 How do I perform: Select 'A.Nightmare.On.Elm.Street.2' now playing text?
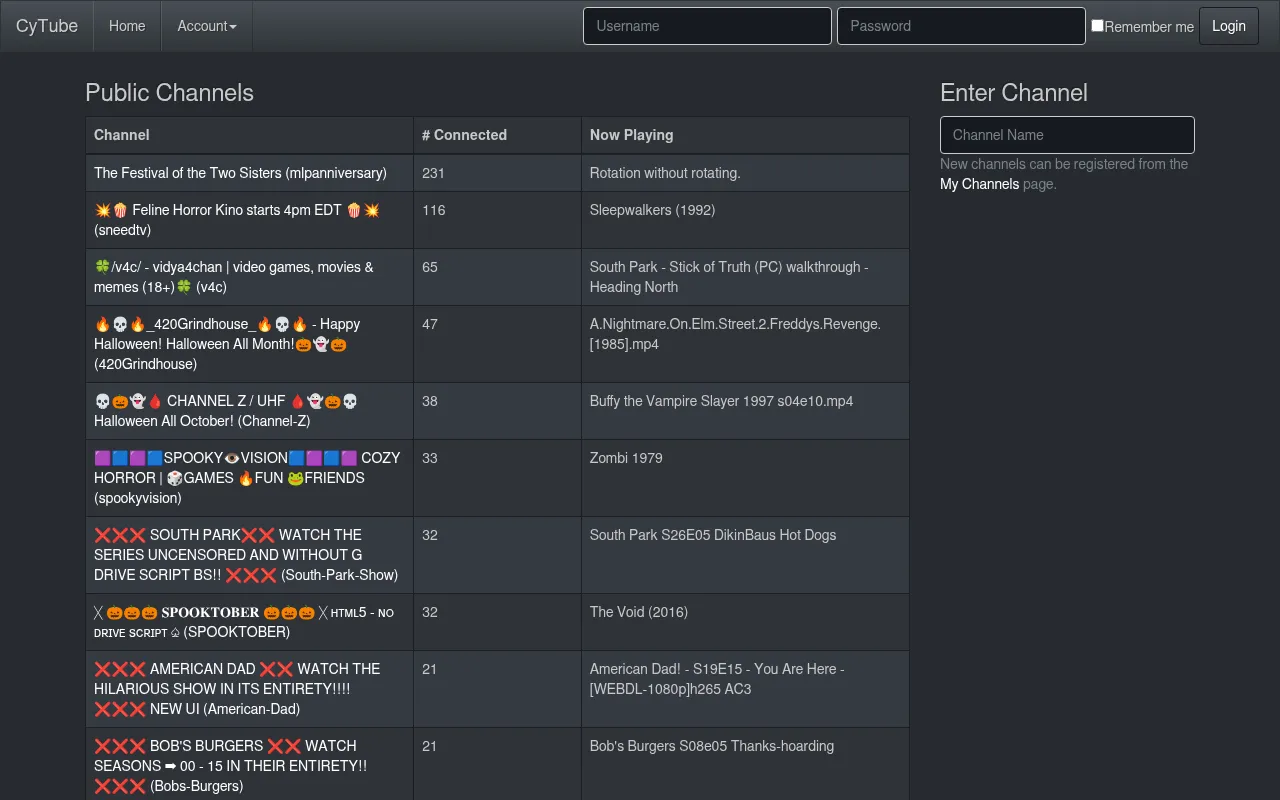[735, 334]
